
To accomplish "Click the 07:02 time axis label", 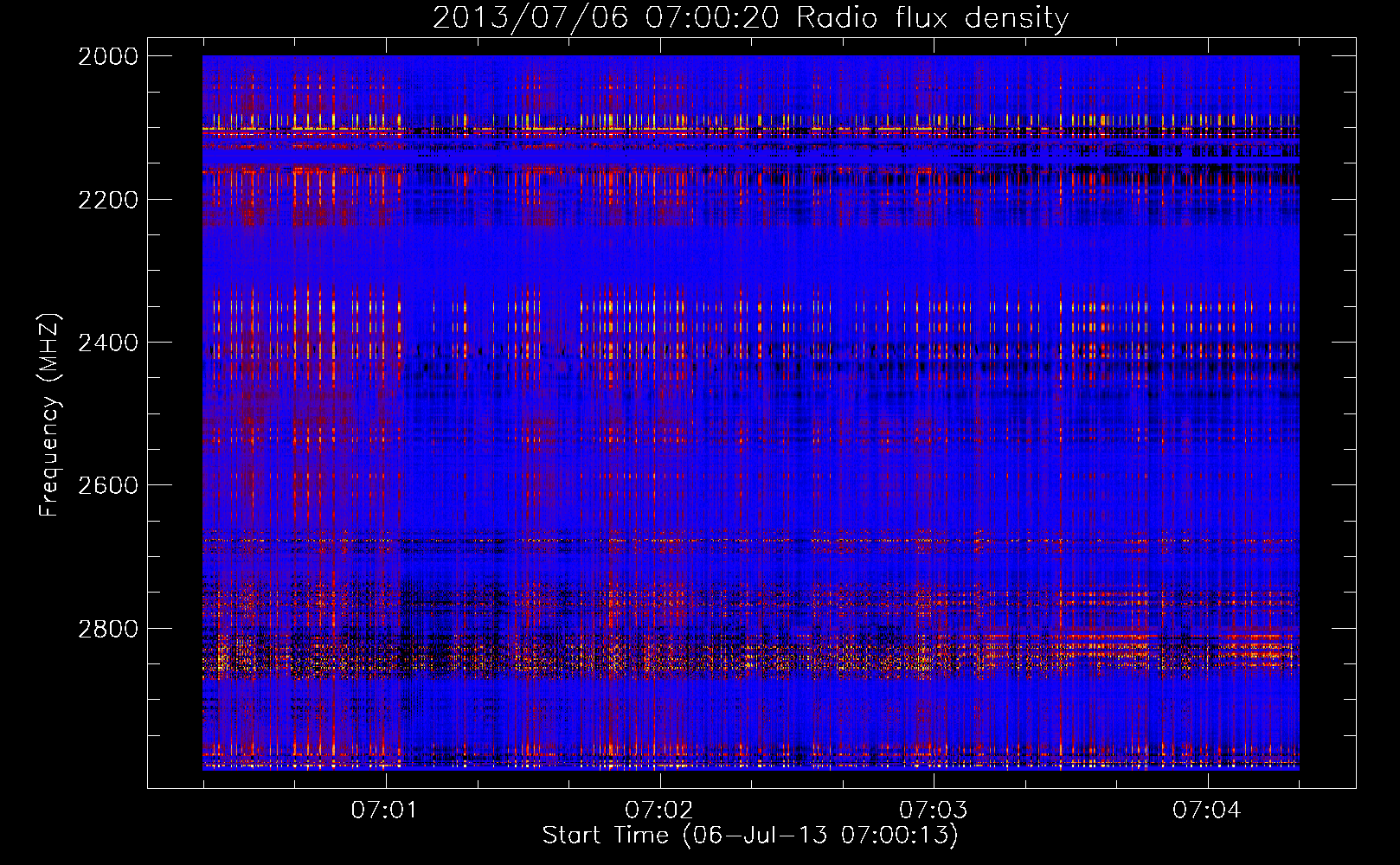I will click(x=659, y=811).
